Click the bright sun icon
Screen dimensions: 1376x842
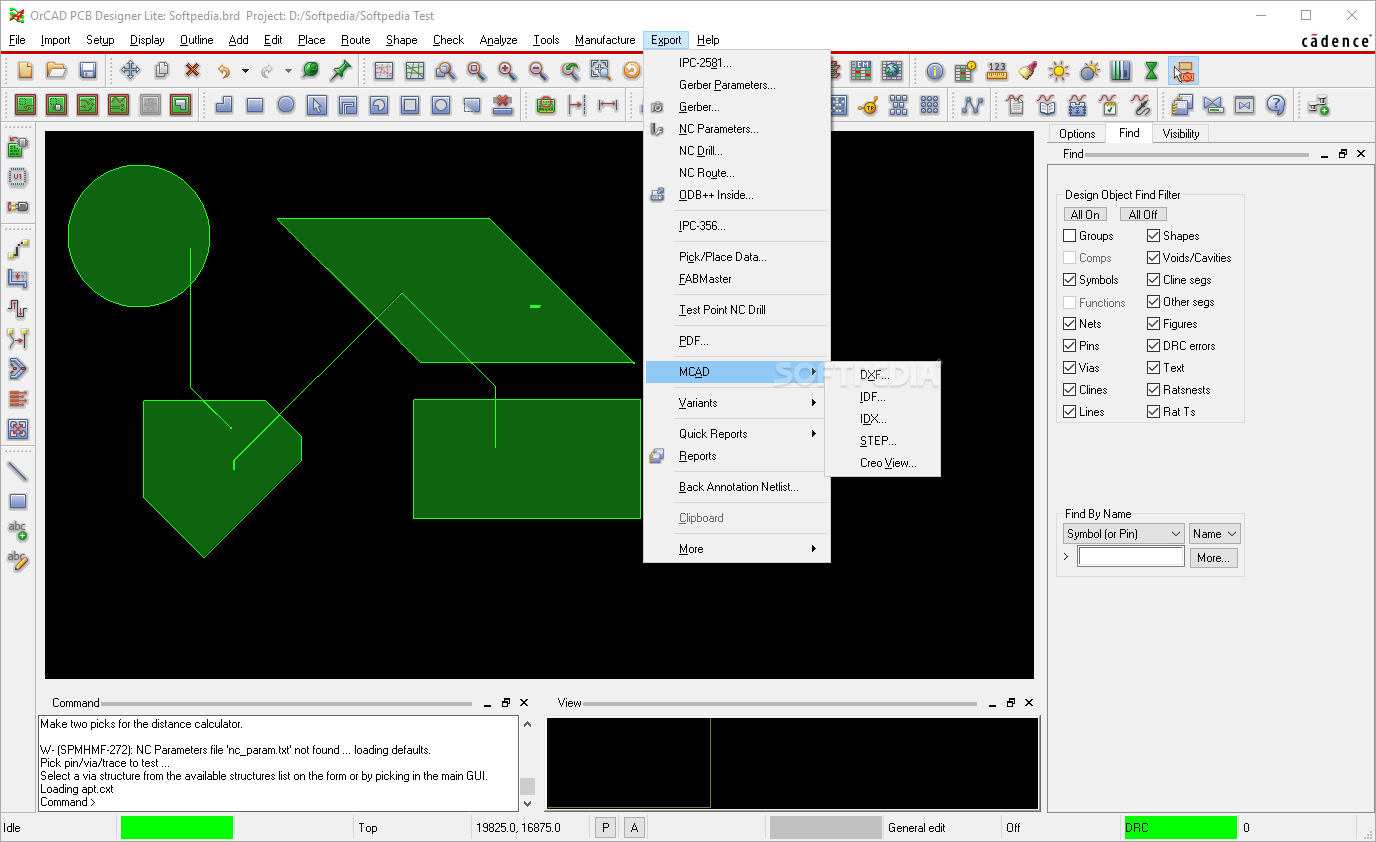(1058, 71)
